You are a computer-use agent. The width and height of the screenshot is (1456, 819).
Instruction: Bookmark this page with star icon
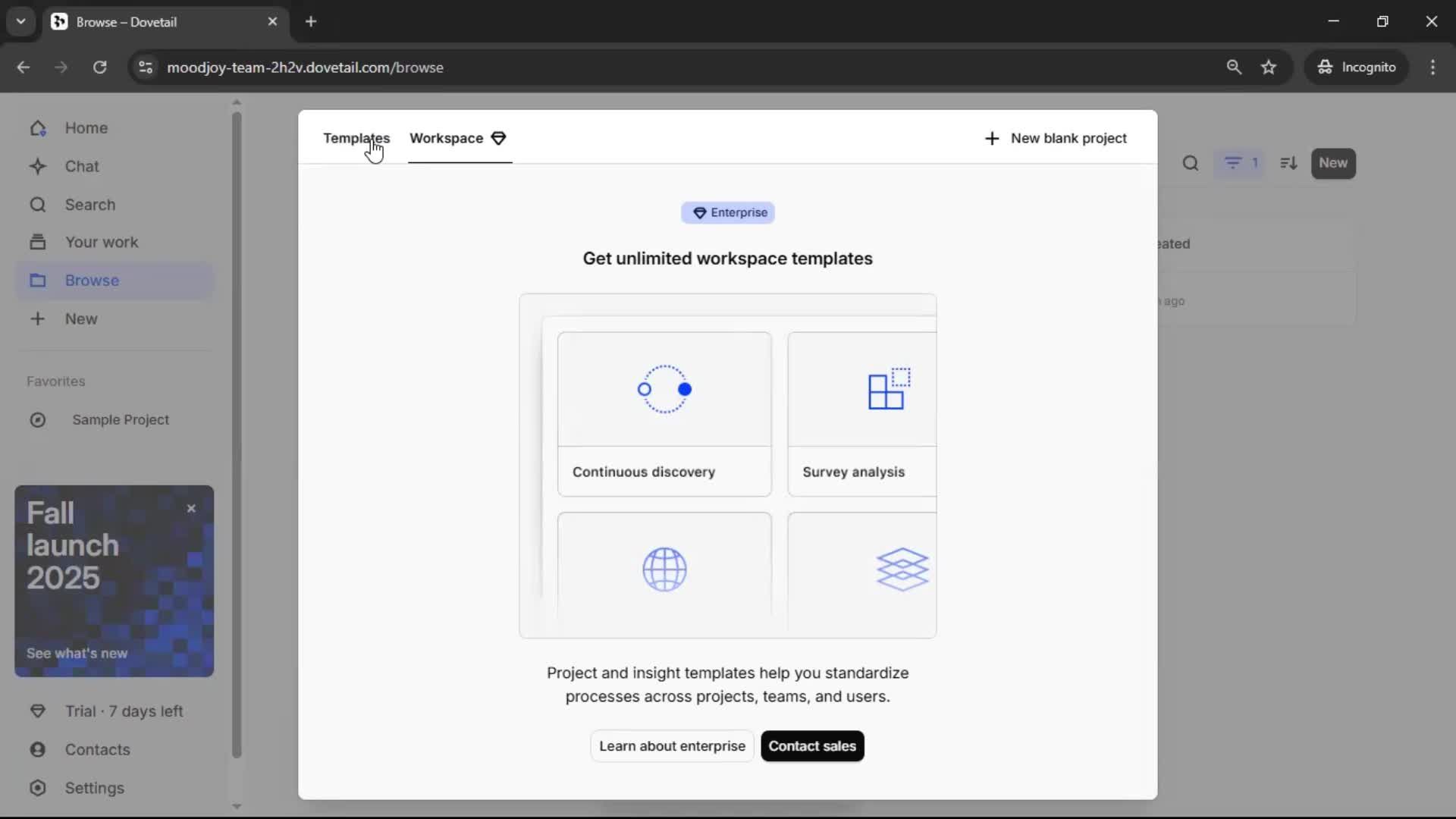tap(1269, 67)
